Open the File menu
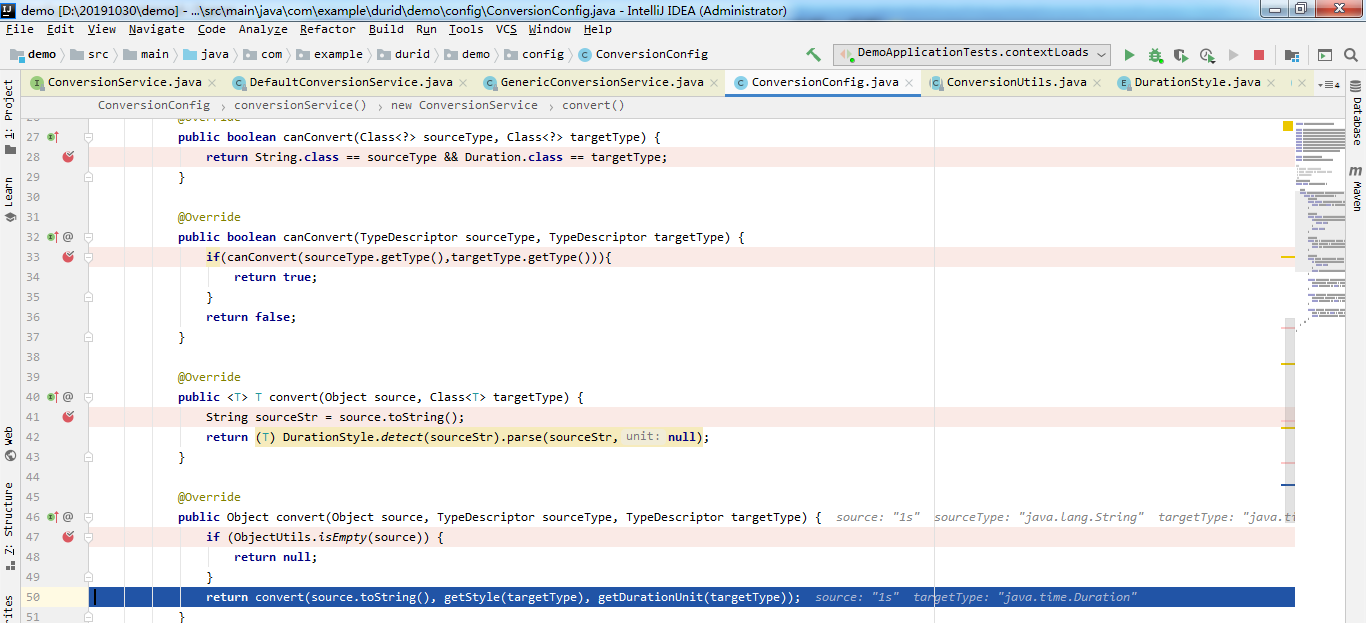Screen dimensions: 1366x623 coord(19,30)
